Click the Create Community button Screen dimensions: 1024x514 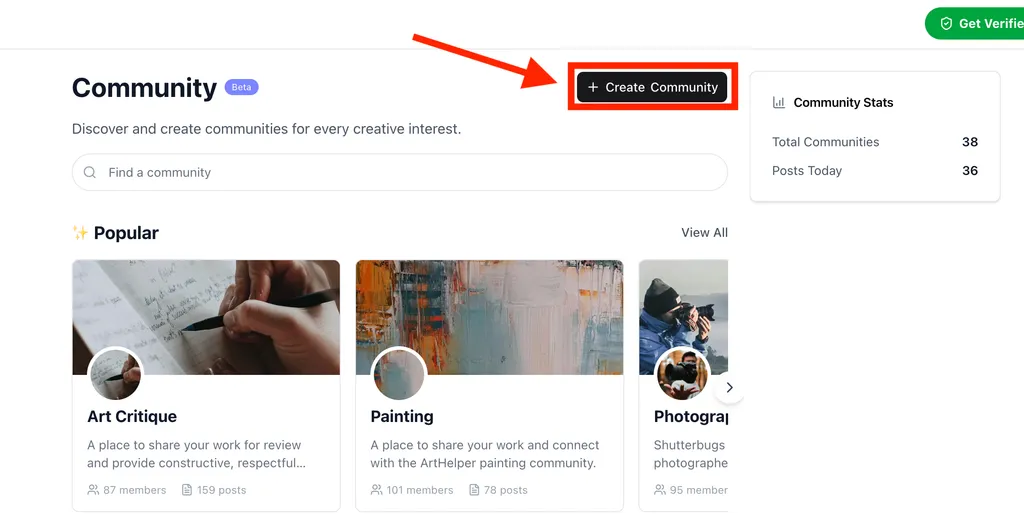coord(652,87)
